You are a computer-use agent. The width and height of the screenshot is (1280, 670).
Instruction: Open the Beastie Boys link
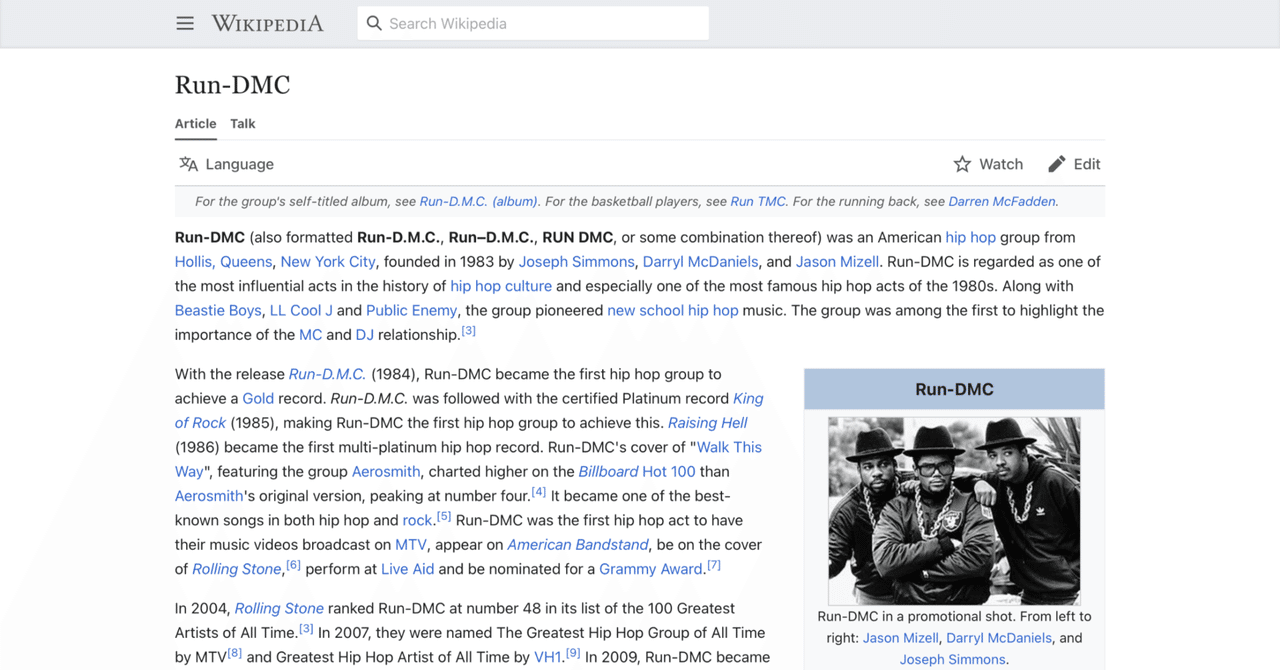click(x=218, y=310)
